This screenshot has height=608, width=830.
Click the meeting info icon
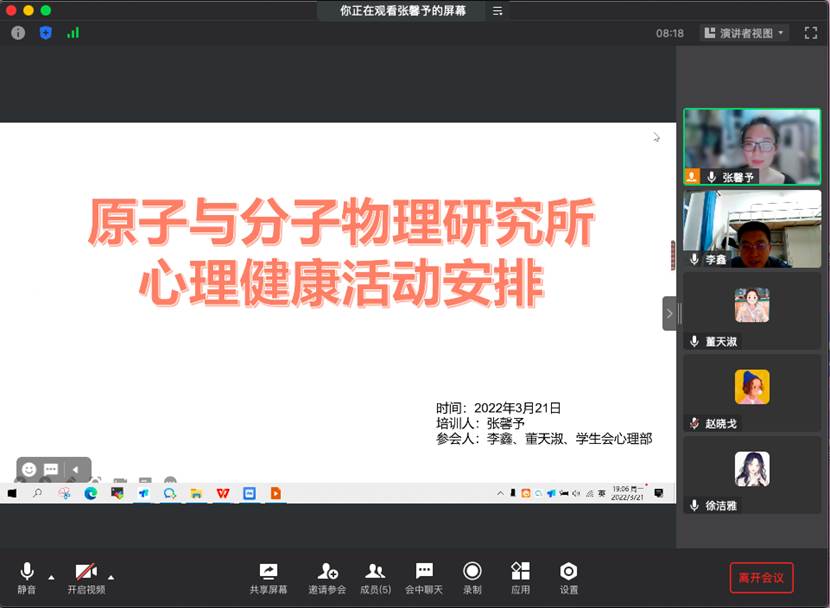18,33
